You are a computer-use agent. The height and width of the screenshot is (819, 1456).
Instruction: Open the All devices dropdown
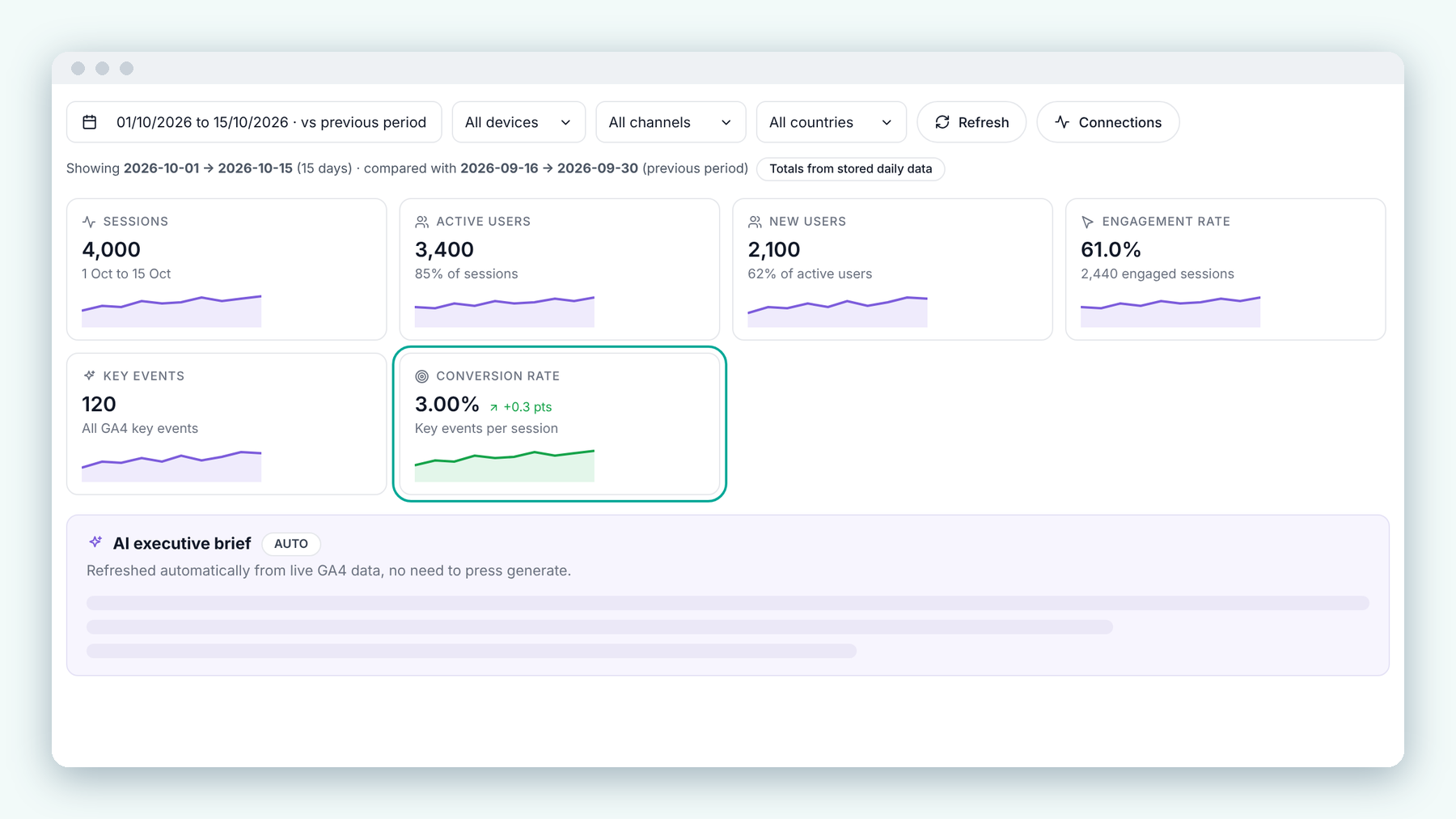point(518,122)
